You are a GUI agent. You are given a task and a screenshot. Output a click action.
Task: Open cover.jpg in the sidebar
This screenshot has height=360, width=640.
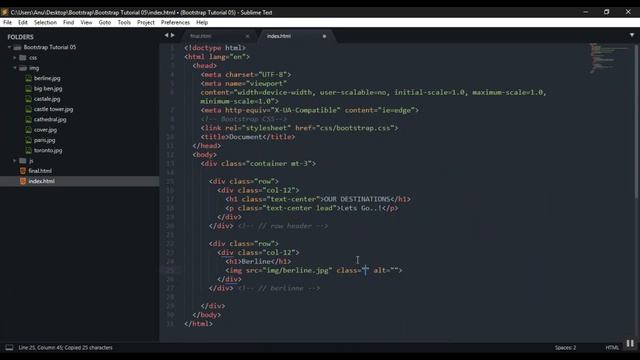pos(45,130)
